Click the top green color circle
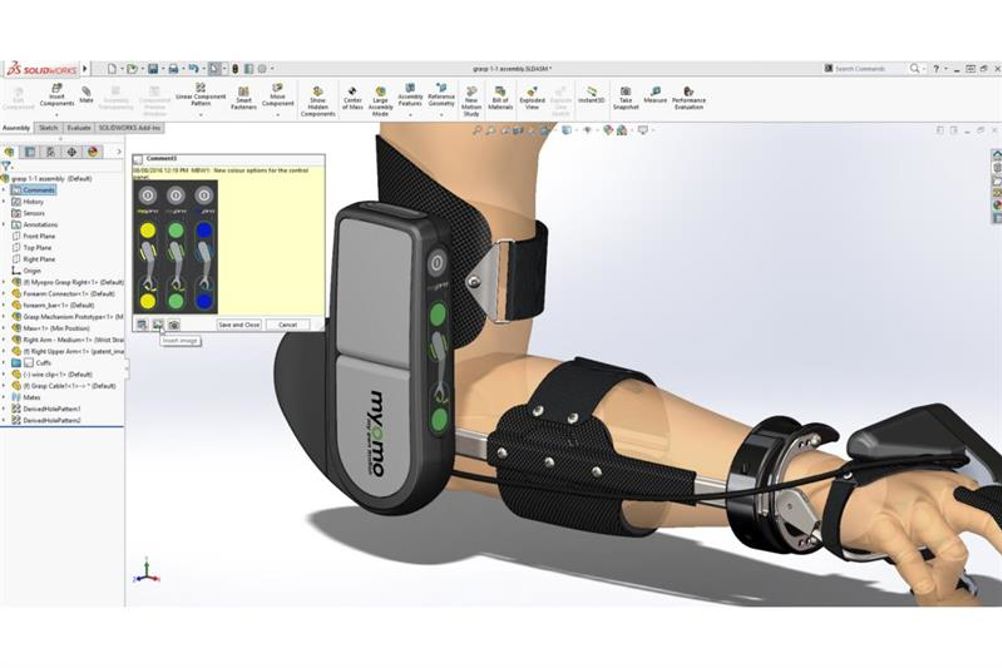 coord(176,230)
